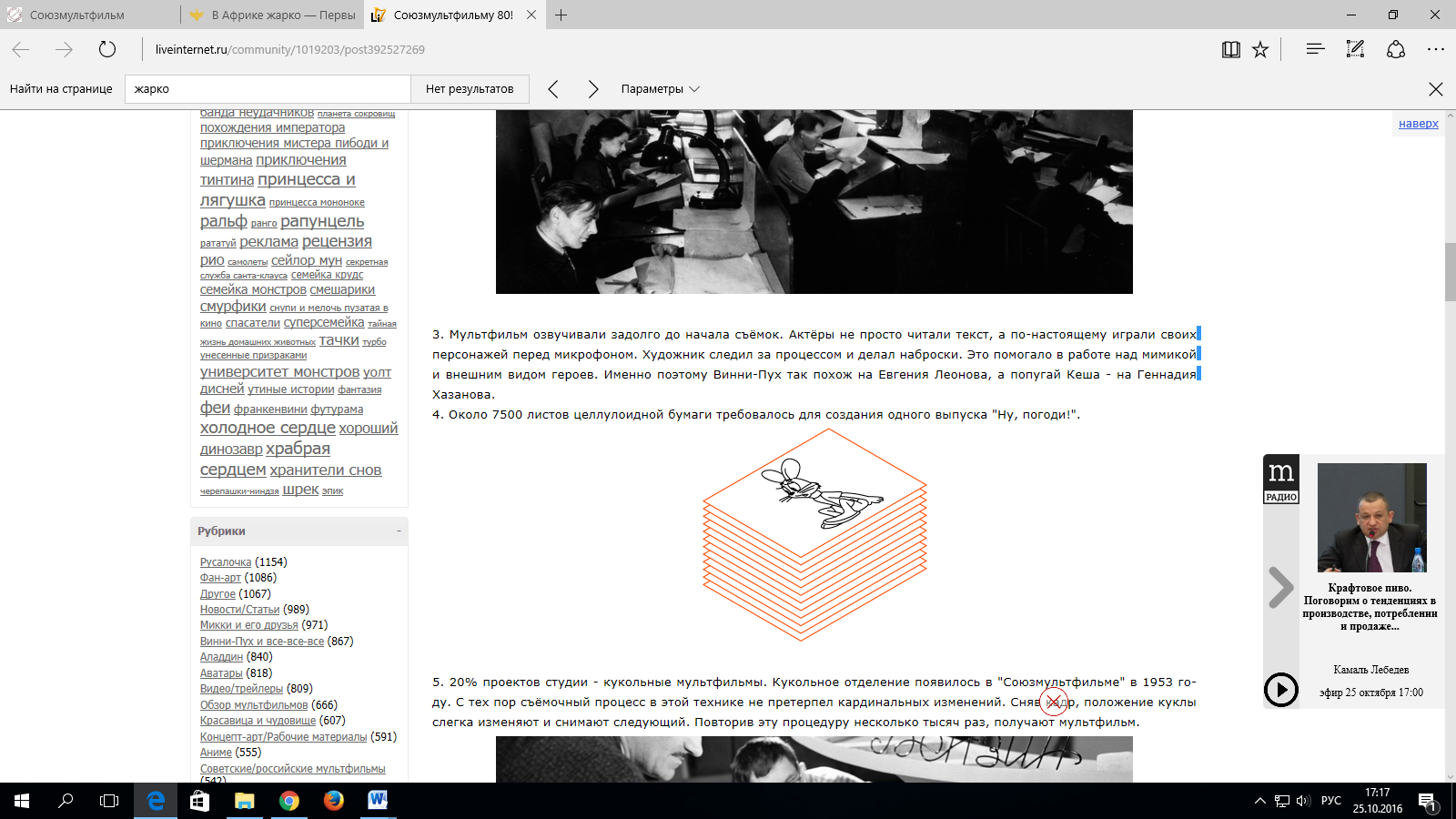Open Новости/Статьи category
Screen dimensions: 1456x819
pyautogui.click(x=239, y=610)
